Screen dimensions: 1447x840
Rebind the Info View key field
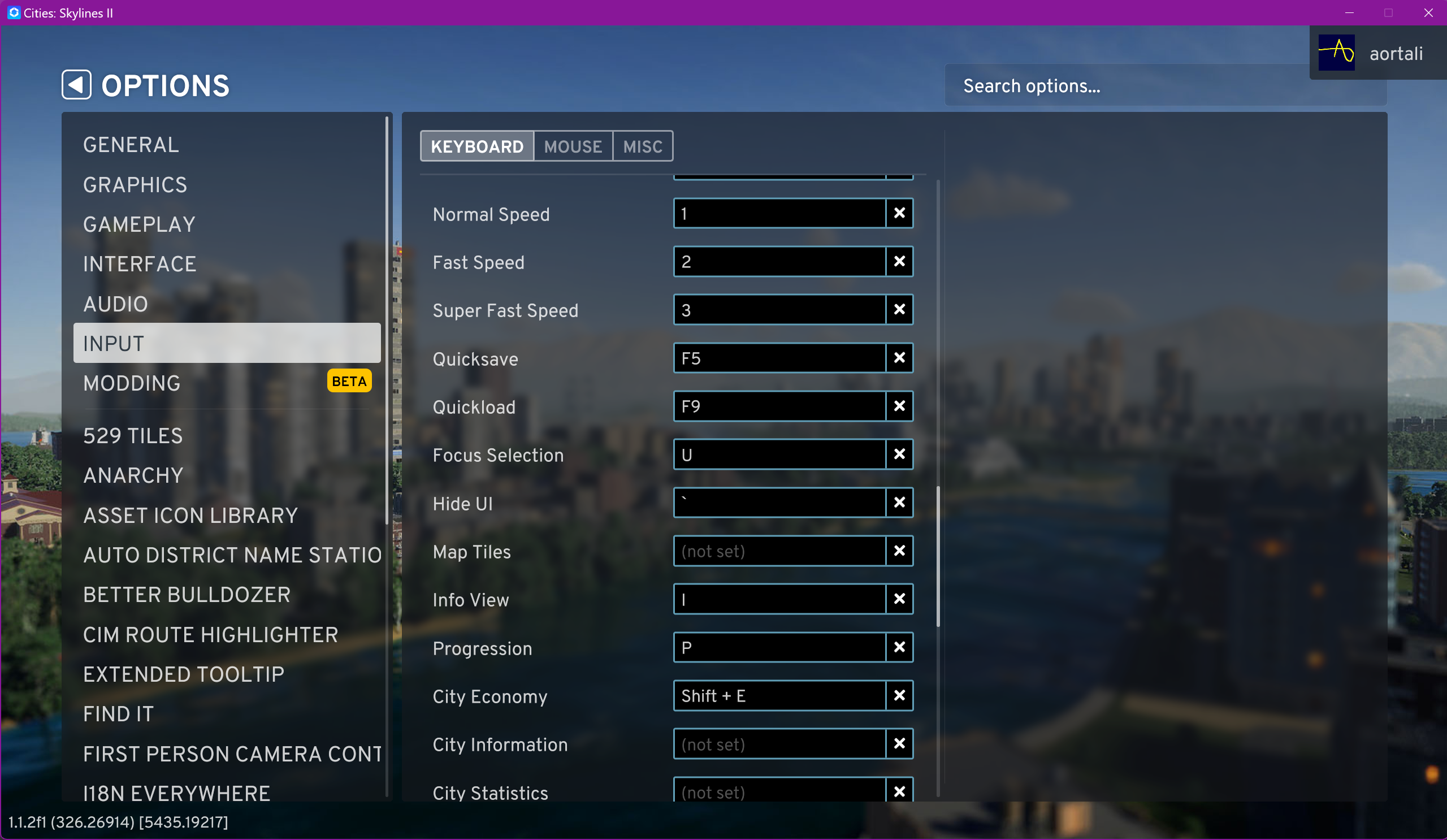[x=779, y=599]
